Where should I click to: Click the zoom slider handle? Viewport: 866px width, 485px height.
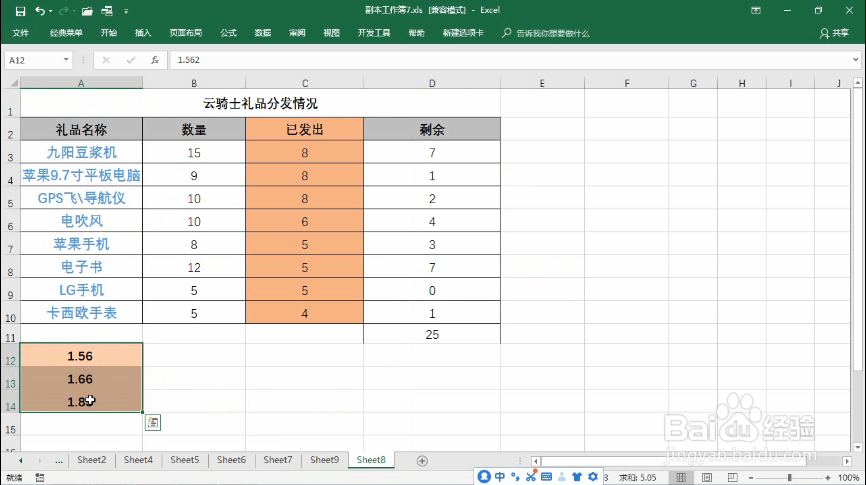(x=790, y=477)
